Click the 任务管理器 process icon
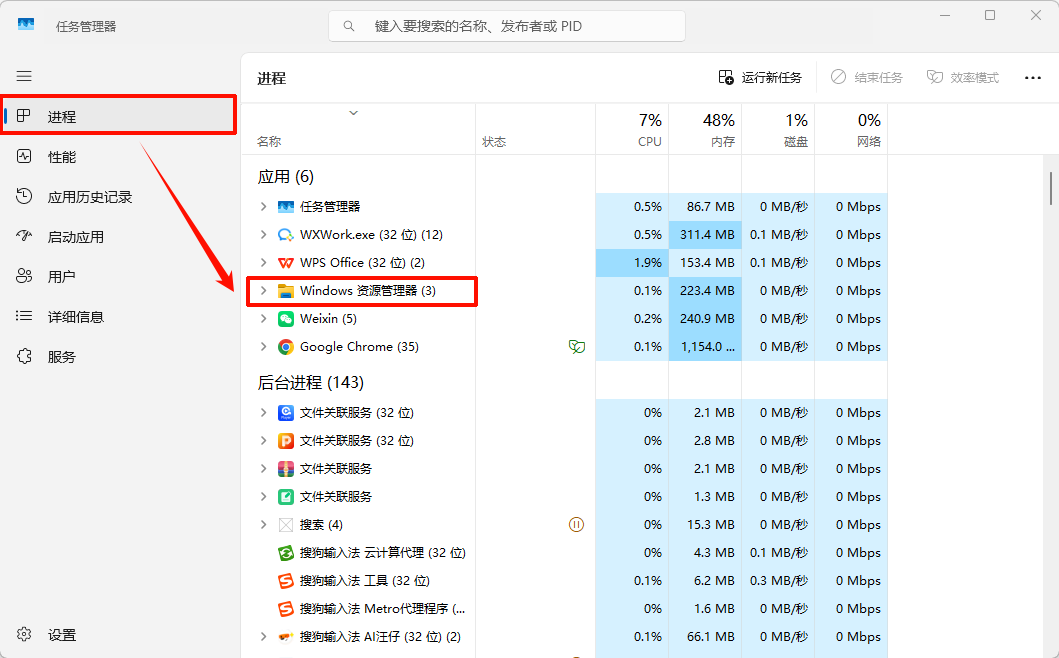Screen dimensions: 1059x658 coord(286,207)
